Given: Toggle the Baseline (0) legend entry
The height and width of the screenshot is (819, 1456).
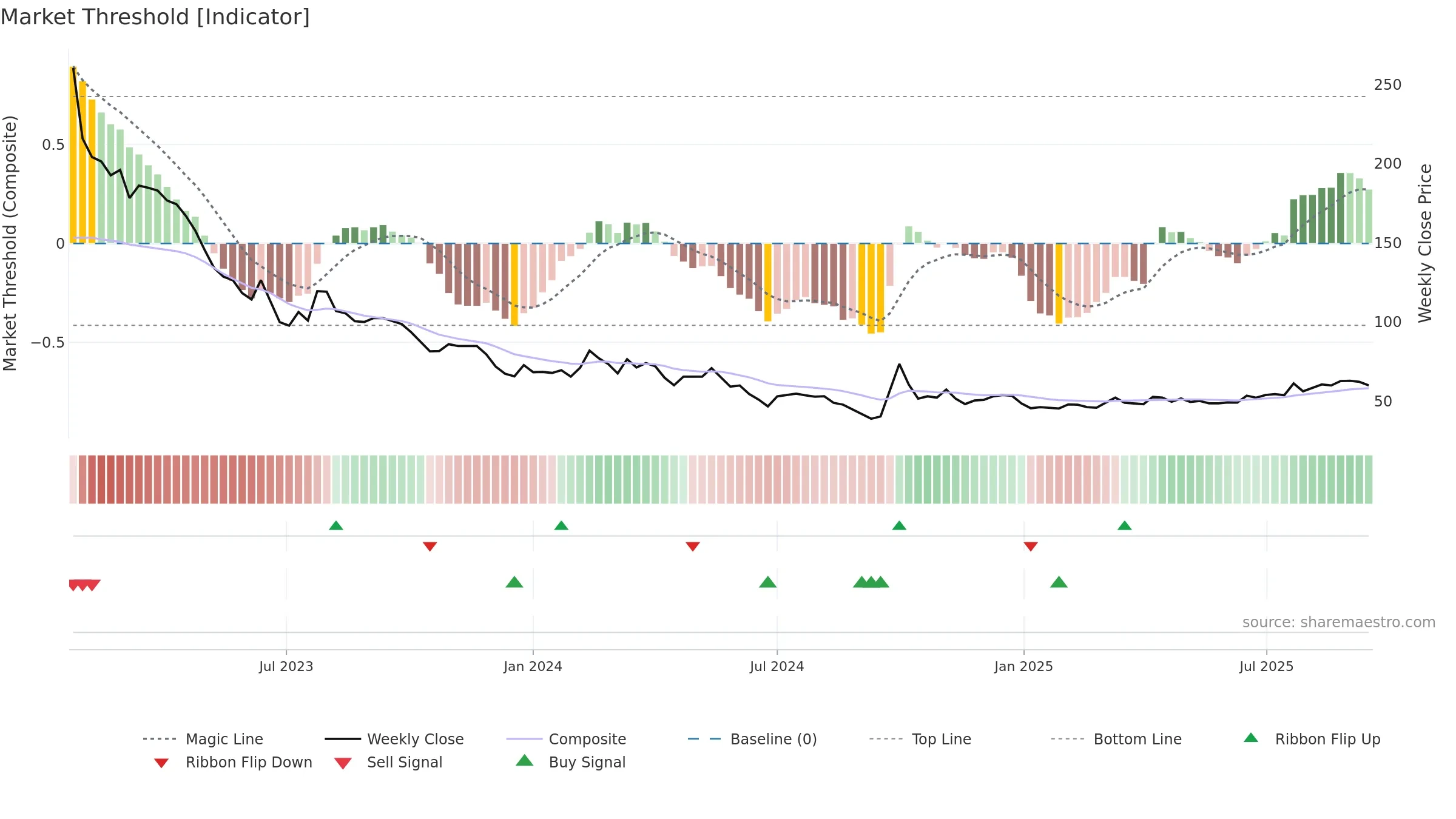Looking at the screenshot, I should coord(752,739).
